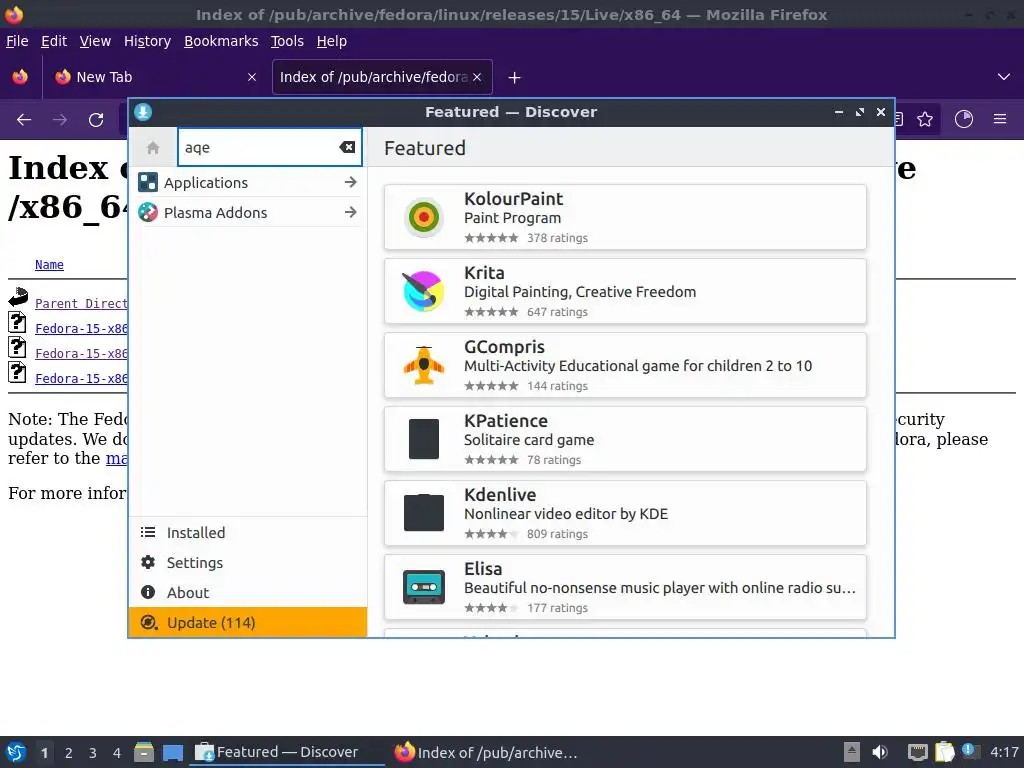Open the View menu
The image size is (1024, 768).
95,41
